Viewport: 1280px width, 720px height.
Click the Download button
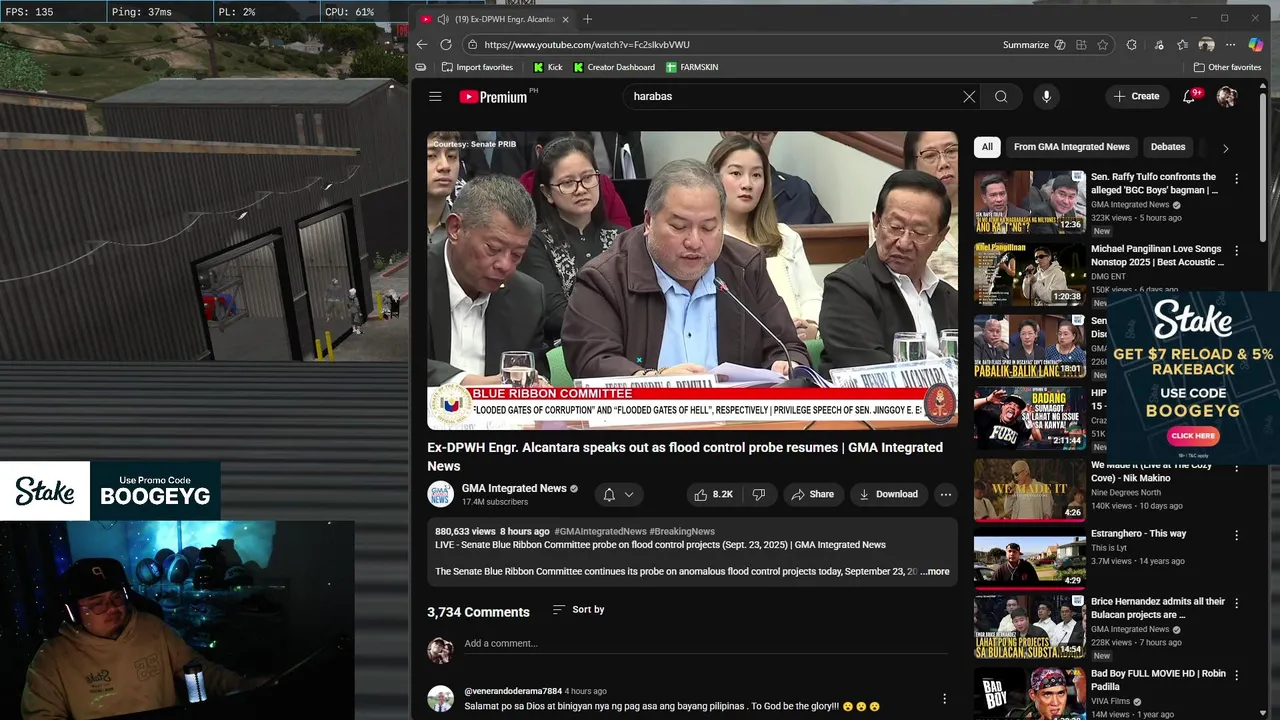(888, 494)
